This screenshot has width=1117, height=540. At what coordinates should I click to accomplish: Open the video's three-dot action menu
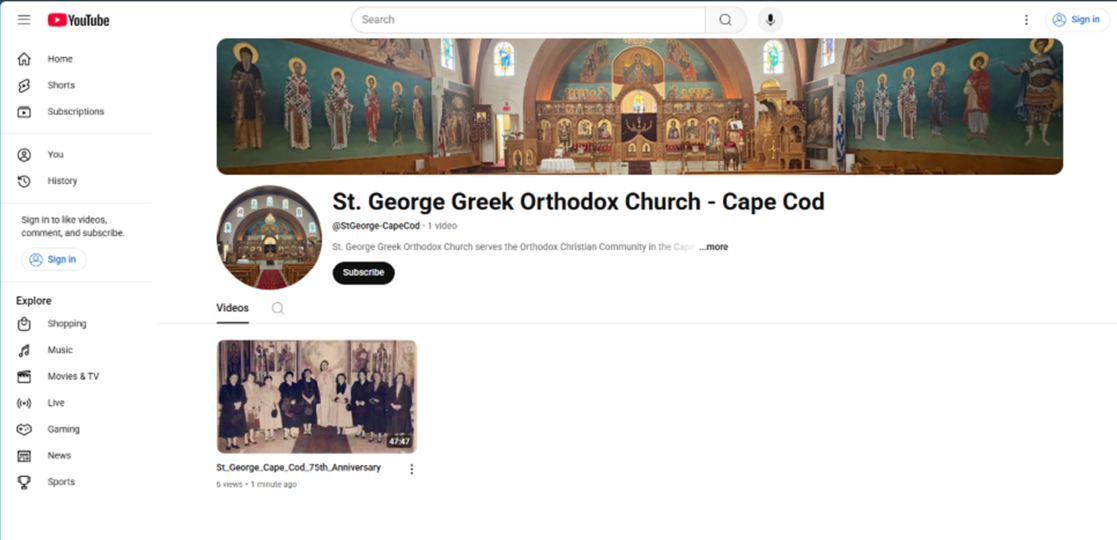coord(411,469)
